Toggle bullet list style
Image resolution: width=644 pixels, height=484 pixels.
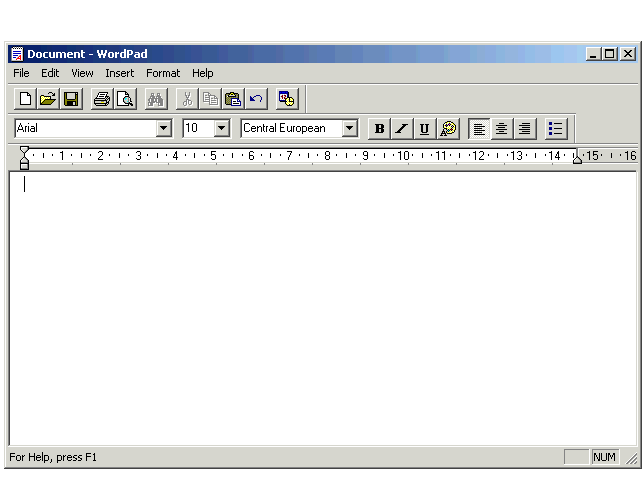(x=556, y=129)
